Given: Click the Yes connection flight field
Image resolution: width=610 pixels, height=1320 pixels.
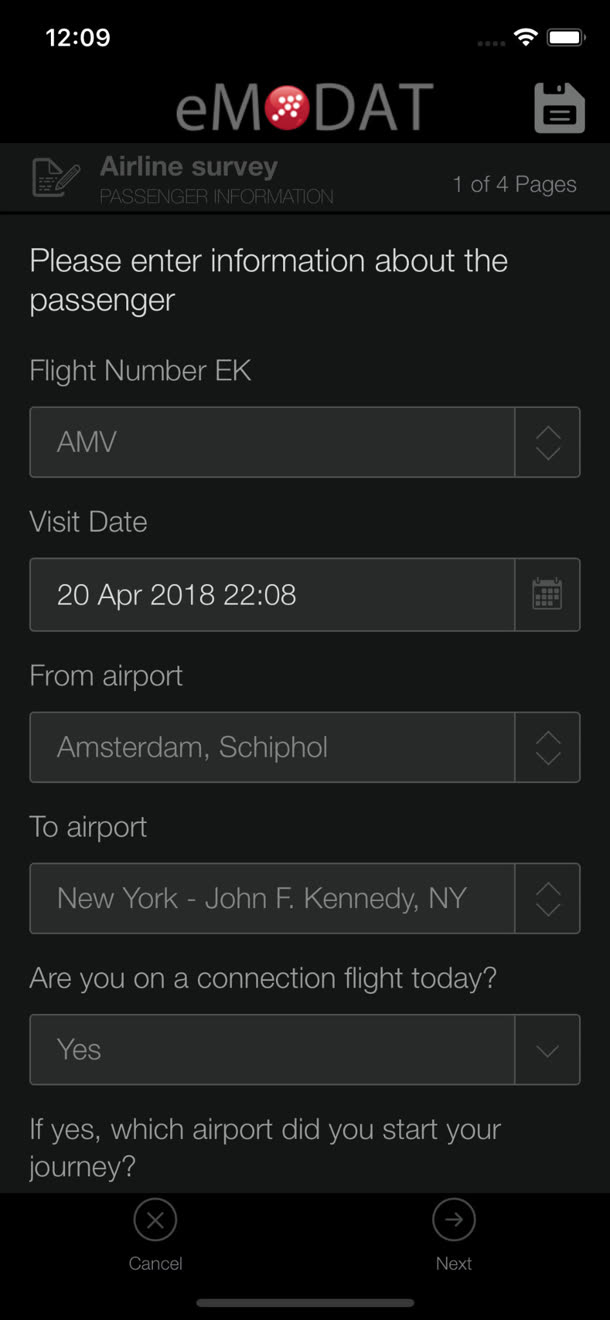Looking at the screenshot, I should (272, 1050).
